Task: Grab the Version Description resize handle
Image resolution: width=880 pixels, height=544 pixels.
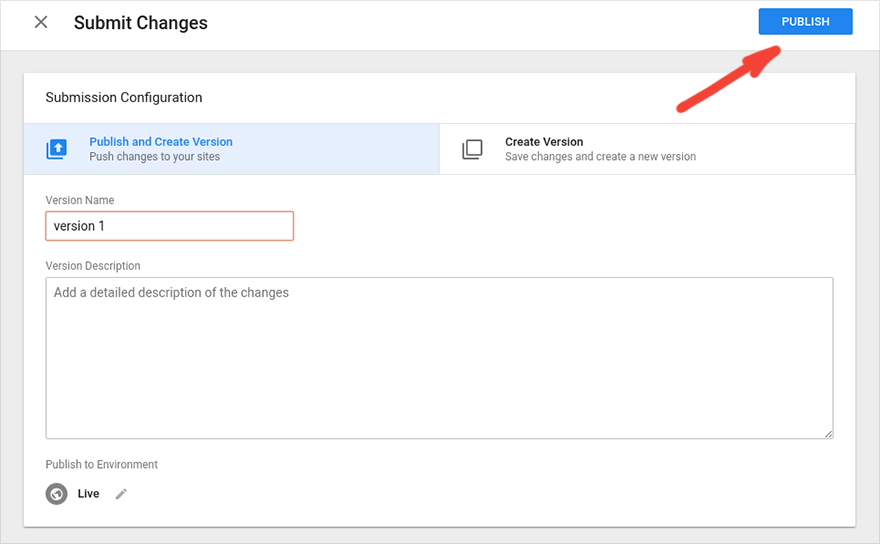Action: point(828,434)
